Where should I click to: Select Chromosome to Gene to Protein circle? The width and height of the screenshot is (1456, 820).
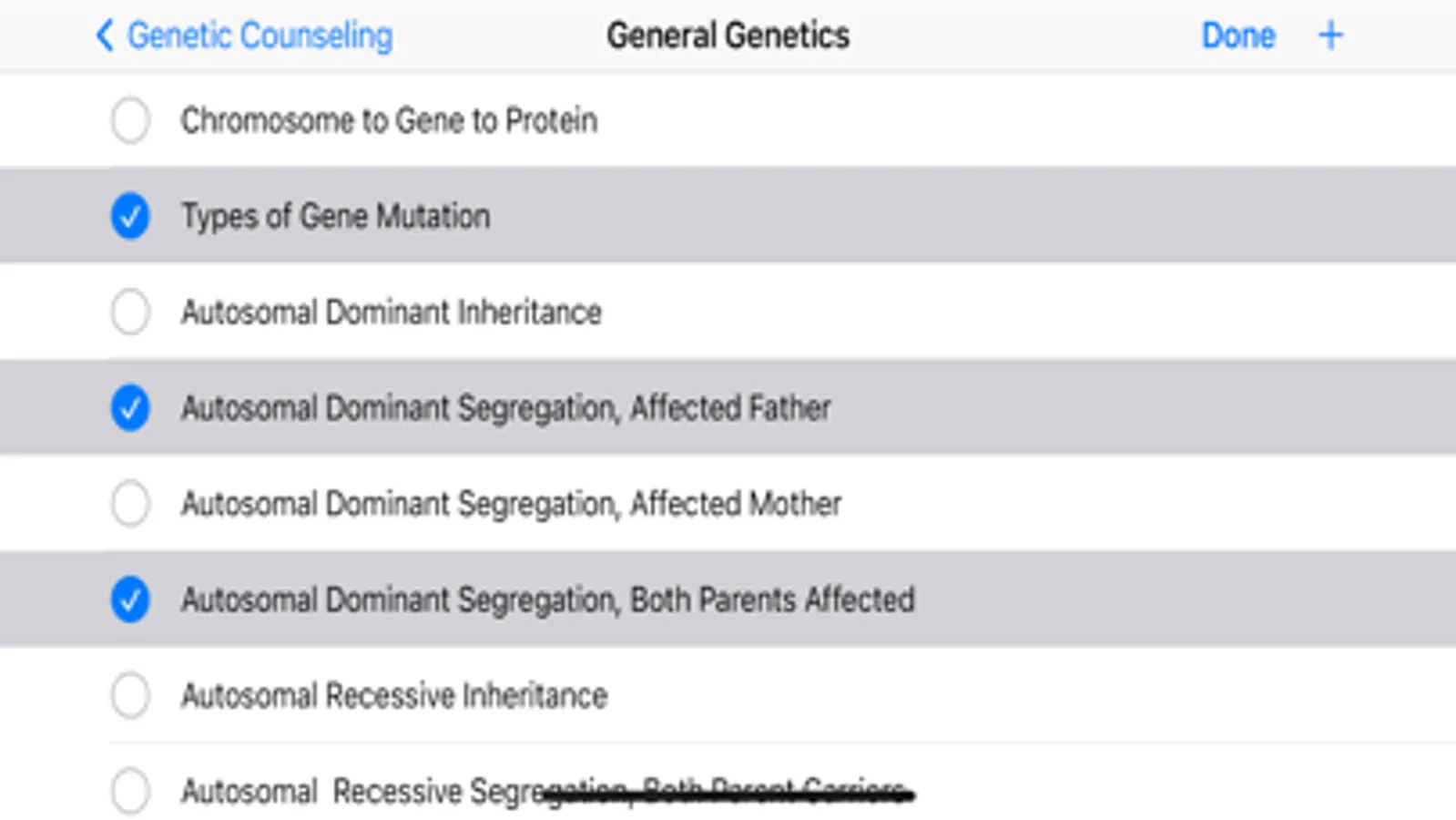(130, 120)
